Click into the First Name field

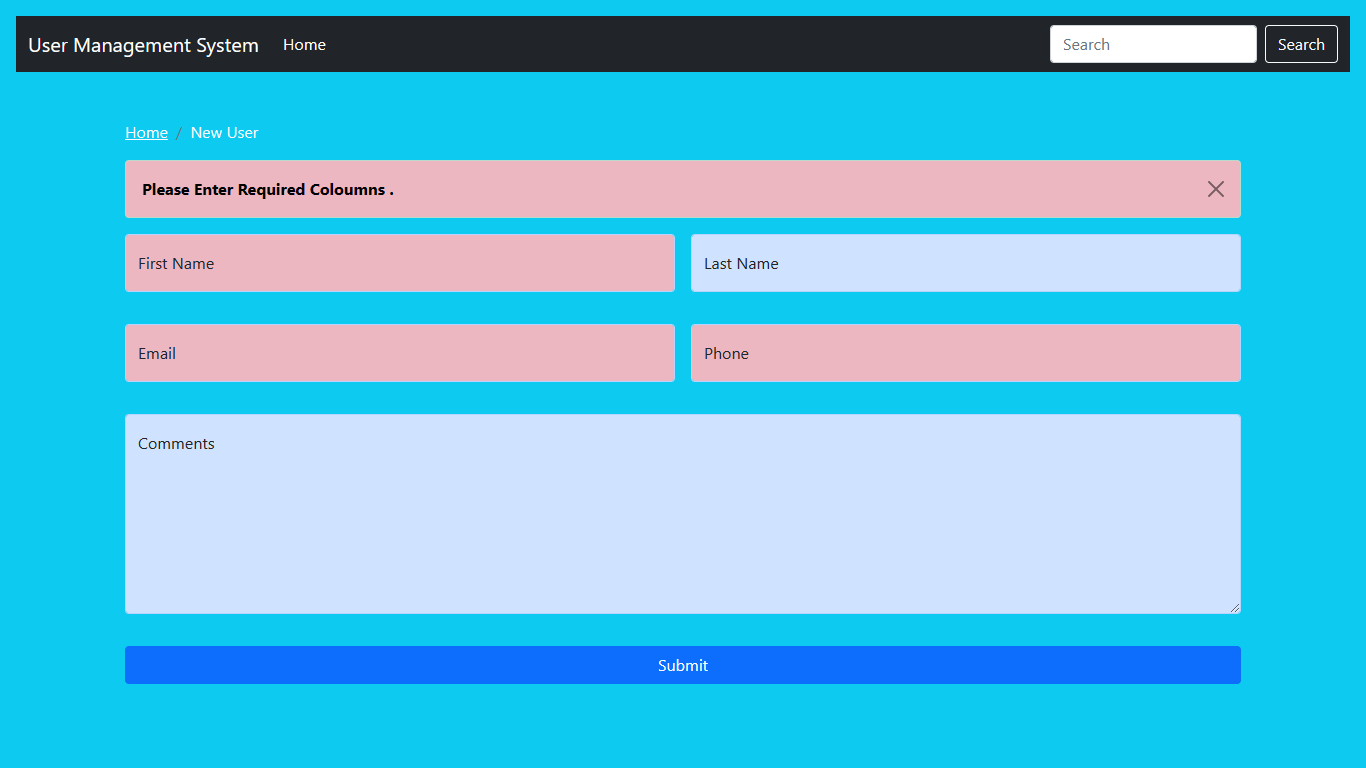[400, 263]
